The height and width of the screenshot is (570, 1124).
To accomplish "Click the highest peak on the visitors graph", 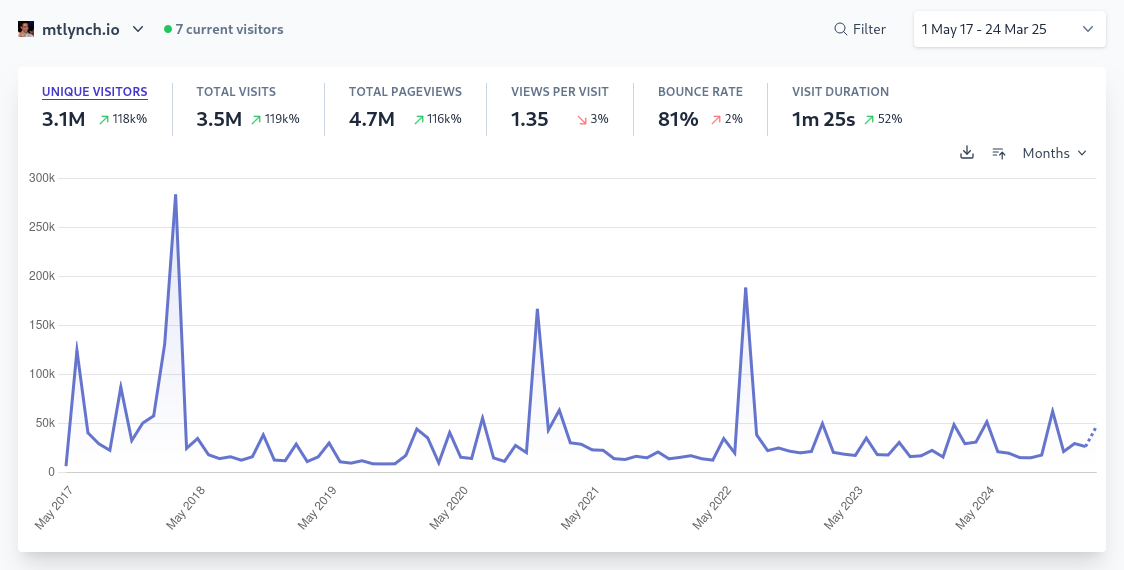I will (x=175, y=196).
